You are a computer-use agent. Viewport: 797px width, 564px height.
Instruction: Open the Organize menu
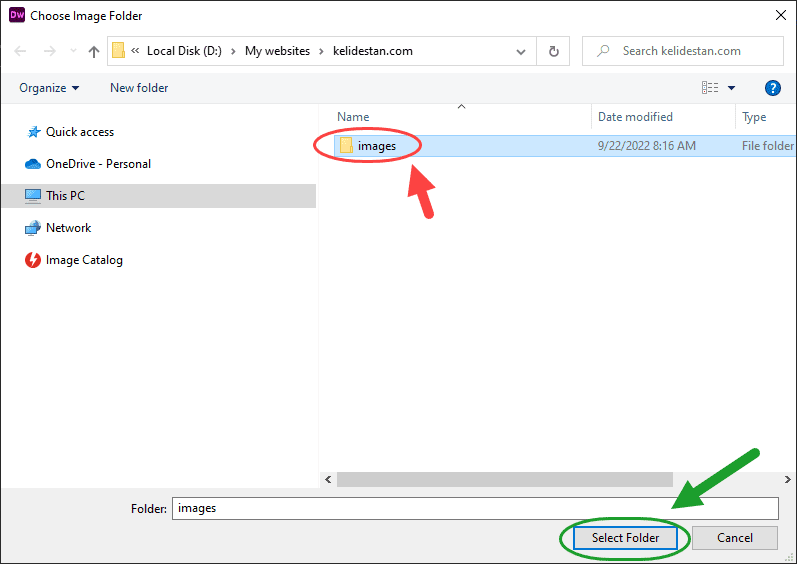pos(49,88)
